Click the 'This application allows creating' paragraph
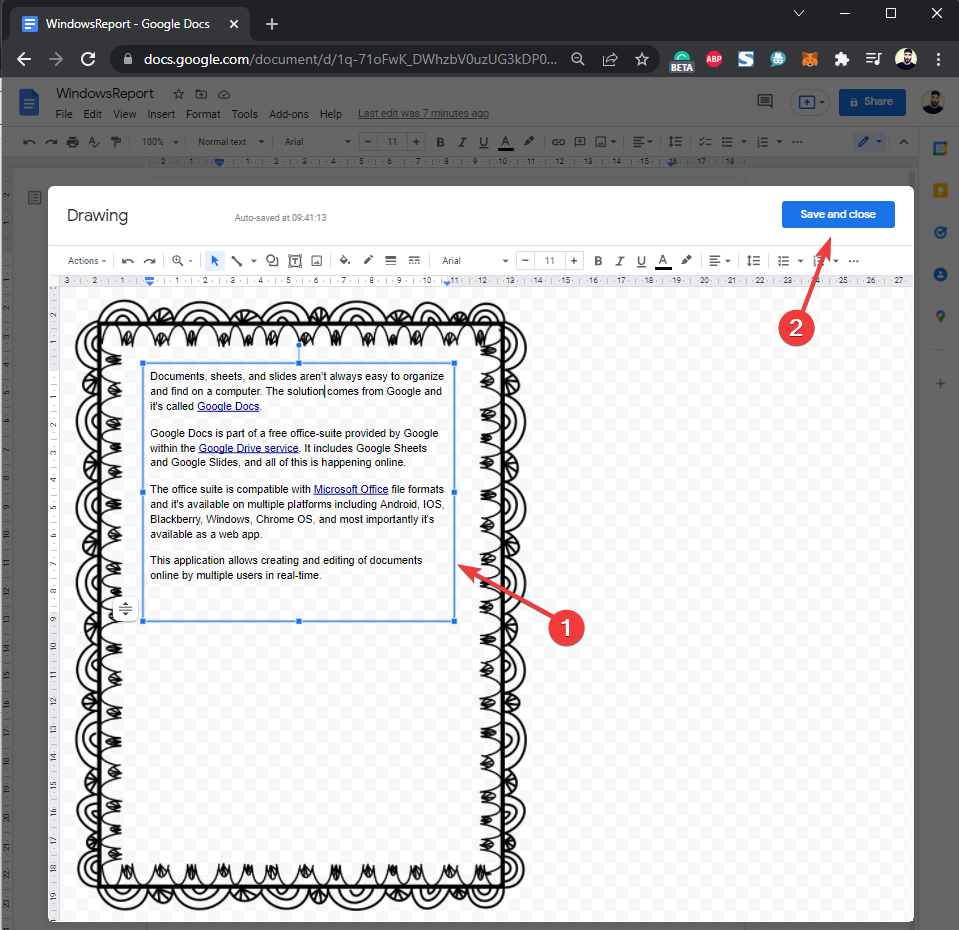 pyautogui.click(x=286, y=568)
